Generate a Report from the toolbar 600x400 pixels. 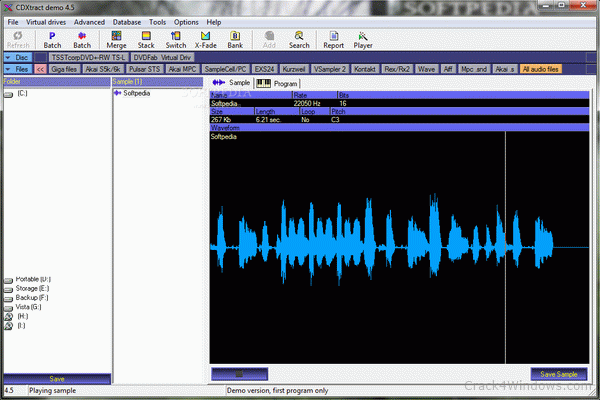(x=333, y=40)
